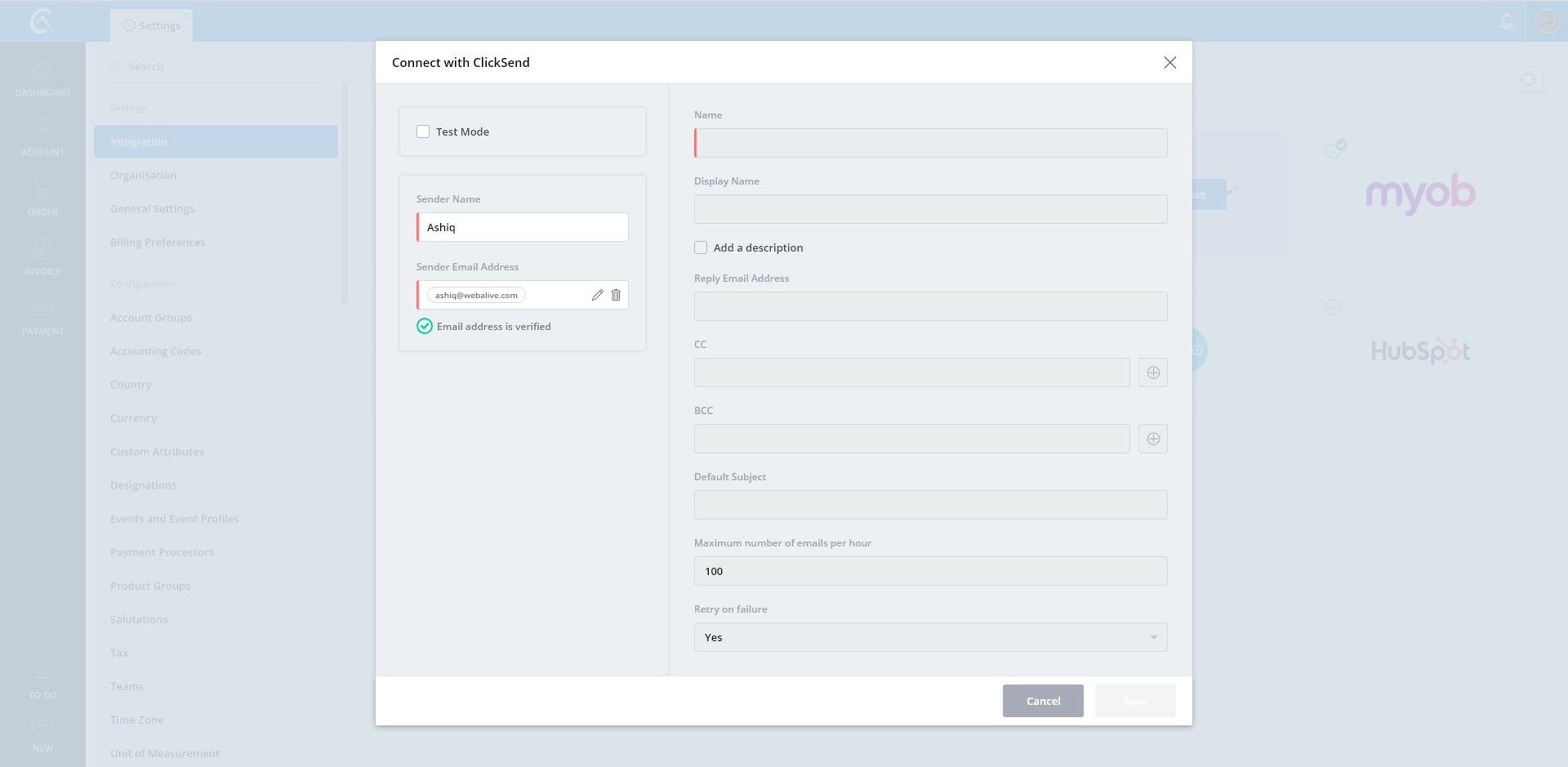Close the Connect with ClickSend dialog
The image size is (1568, 767).
point(1169,63)
